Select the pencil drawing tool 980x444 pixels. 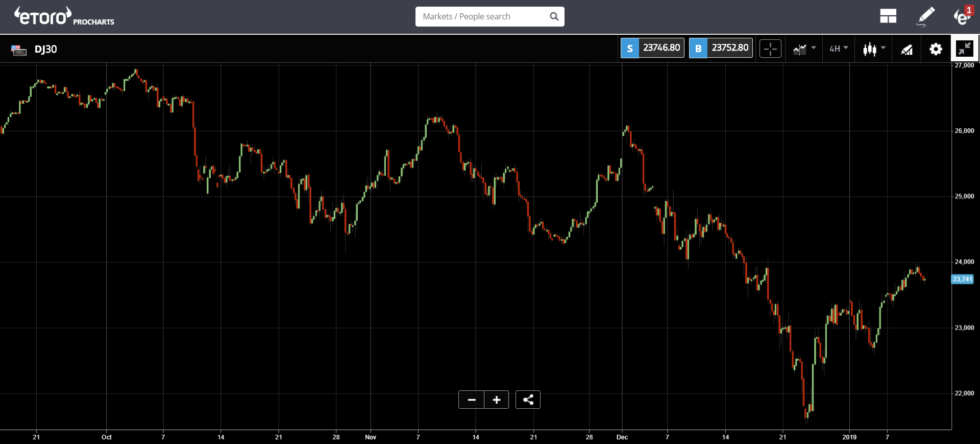926,16
